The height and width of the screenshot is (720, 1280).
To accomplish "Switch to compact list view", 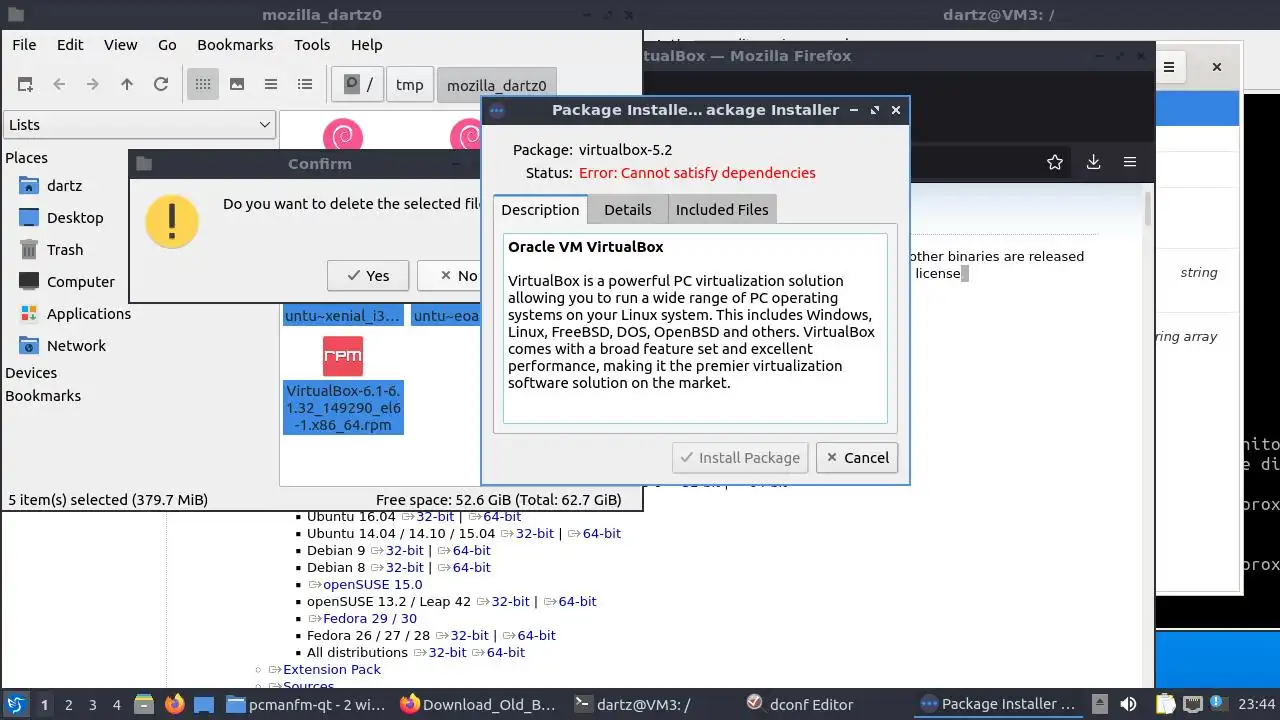I will pos(271,85).
